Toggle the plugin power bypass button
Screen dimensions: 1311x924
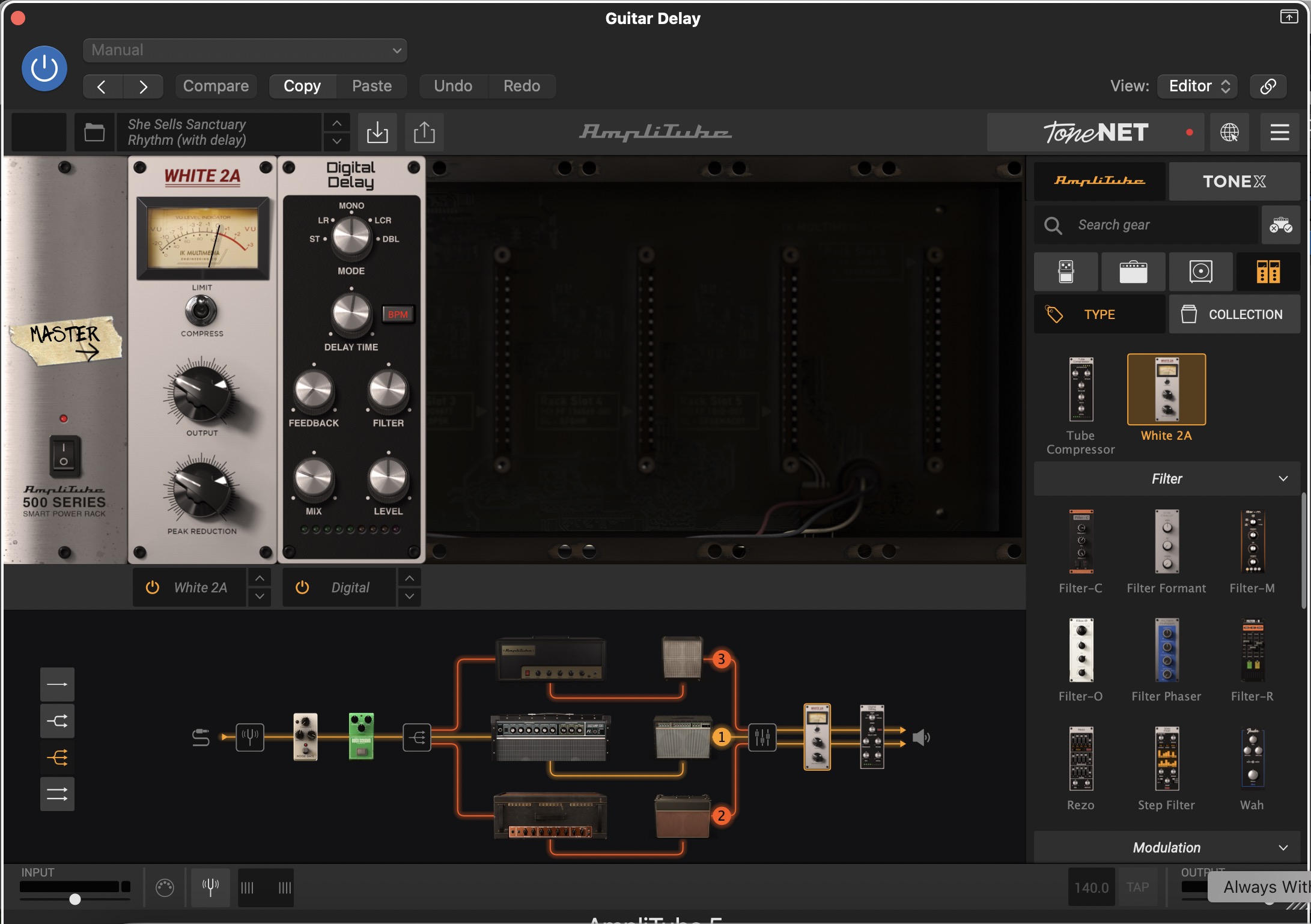click(44, 68)
